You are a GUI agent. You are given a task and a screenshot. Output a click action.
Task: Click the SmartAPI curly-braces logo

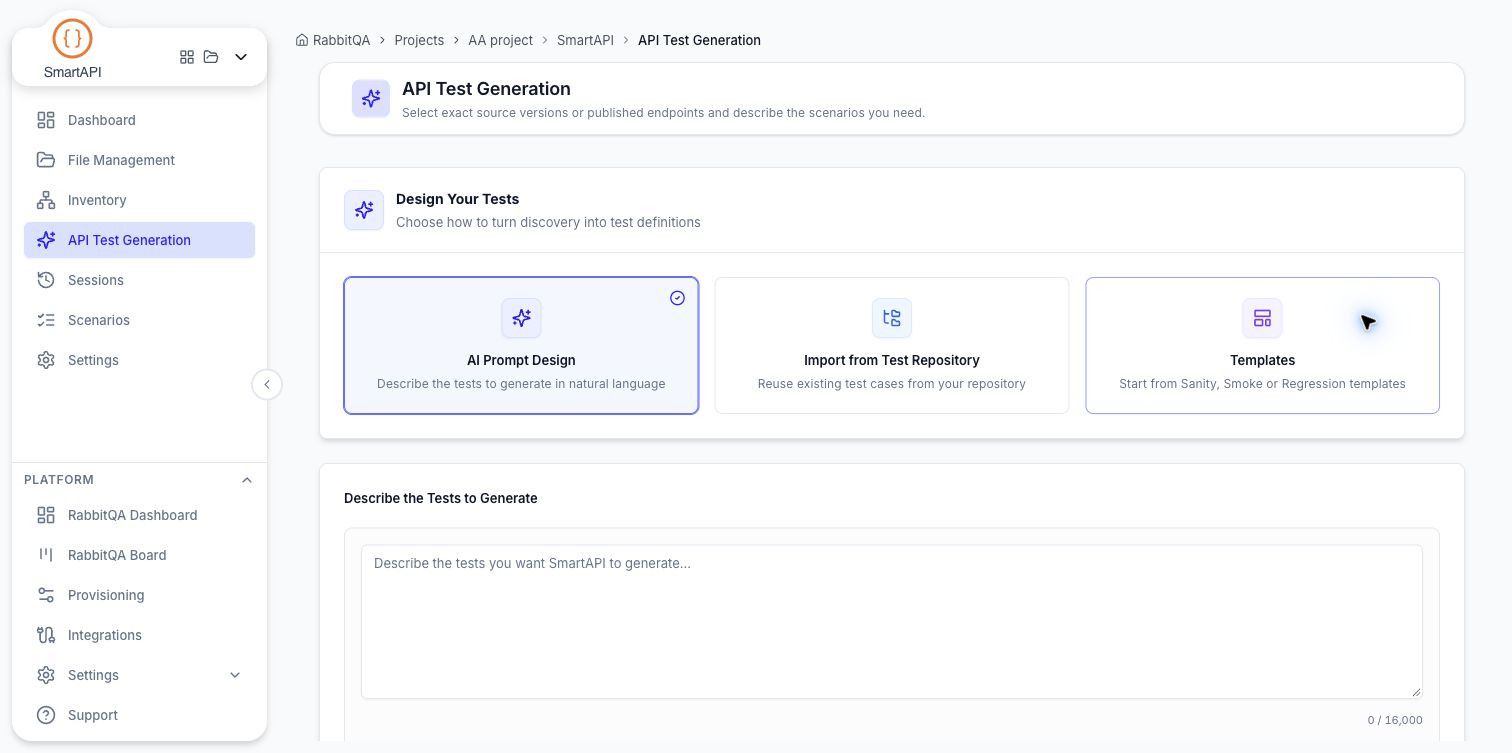pyautogui.click(x=72, y=39)
